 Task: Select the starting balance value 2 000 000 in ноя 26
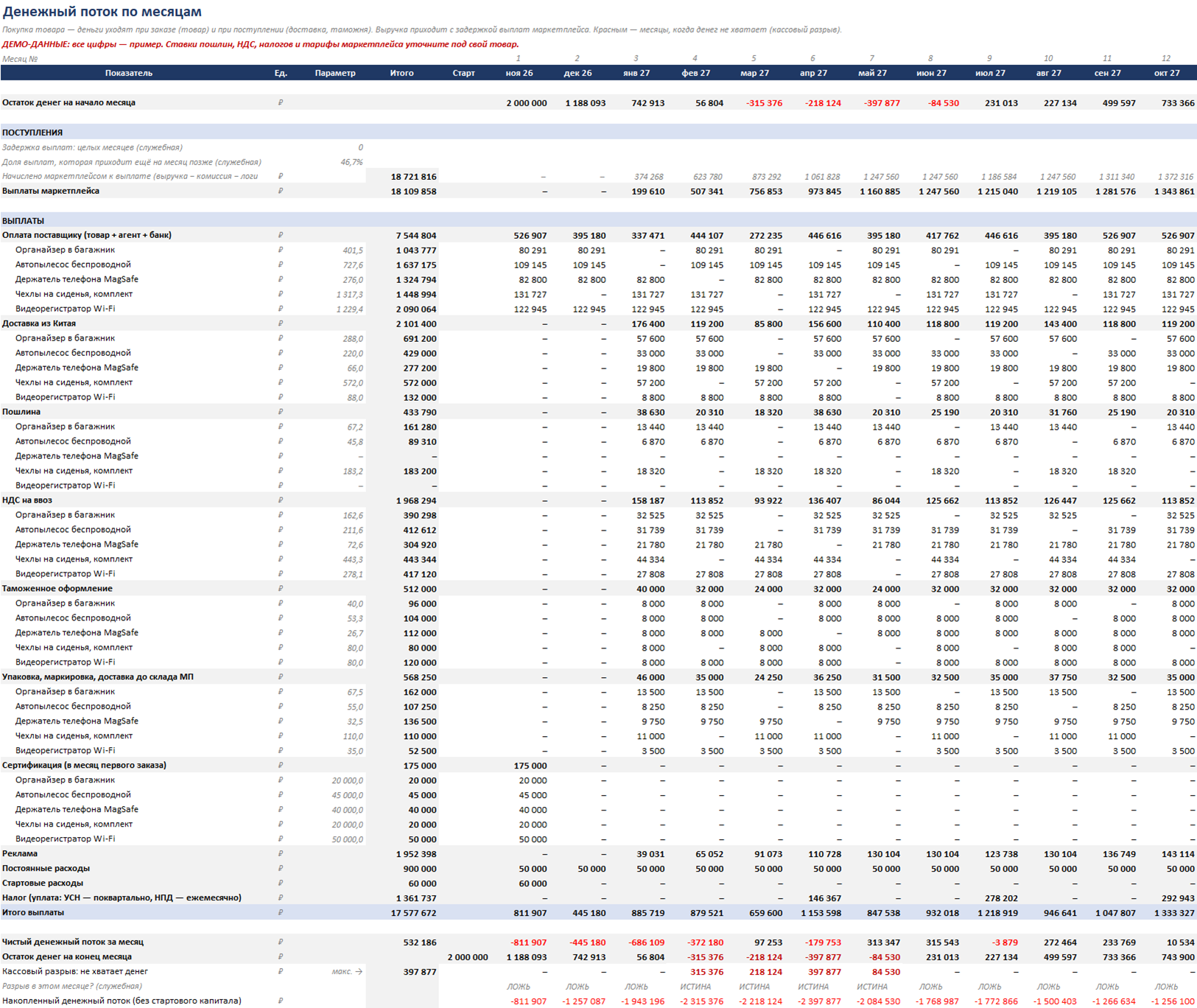527,103
